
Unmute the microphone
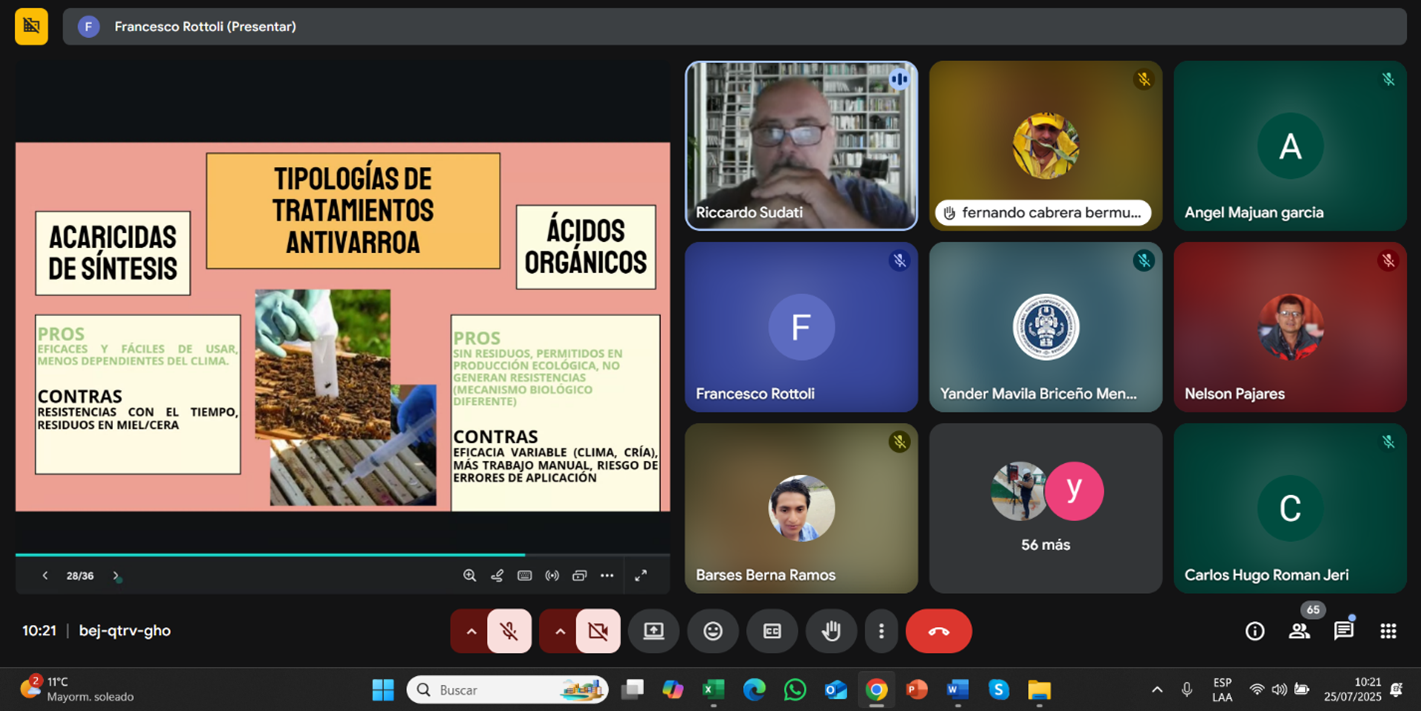[509, 631]
